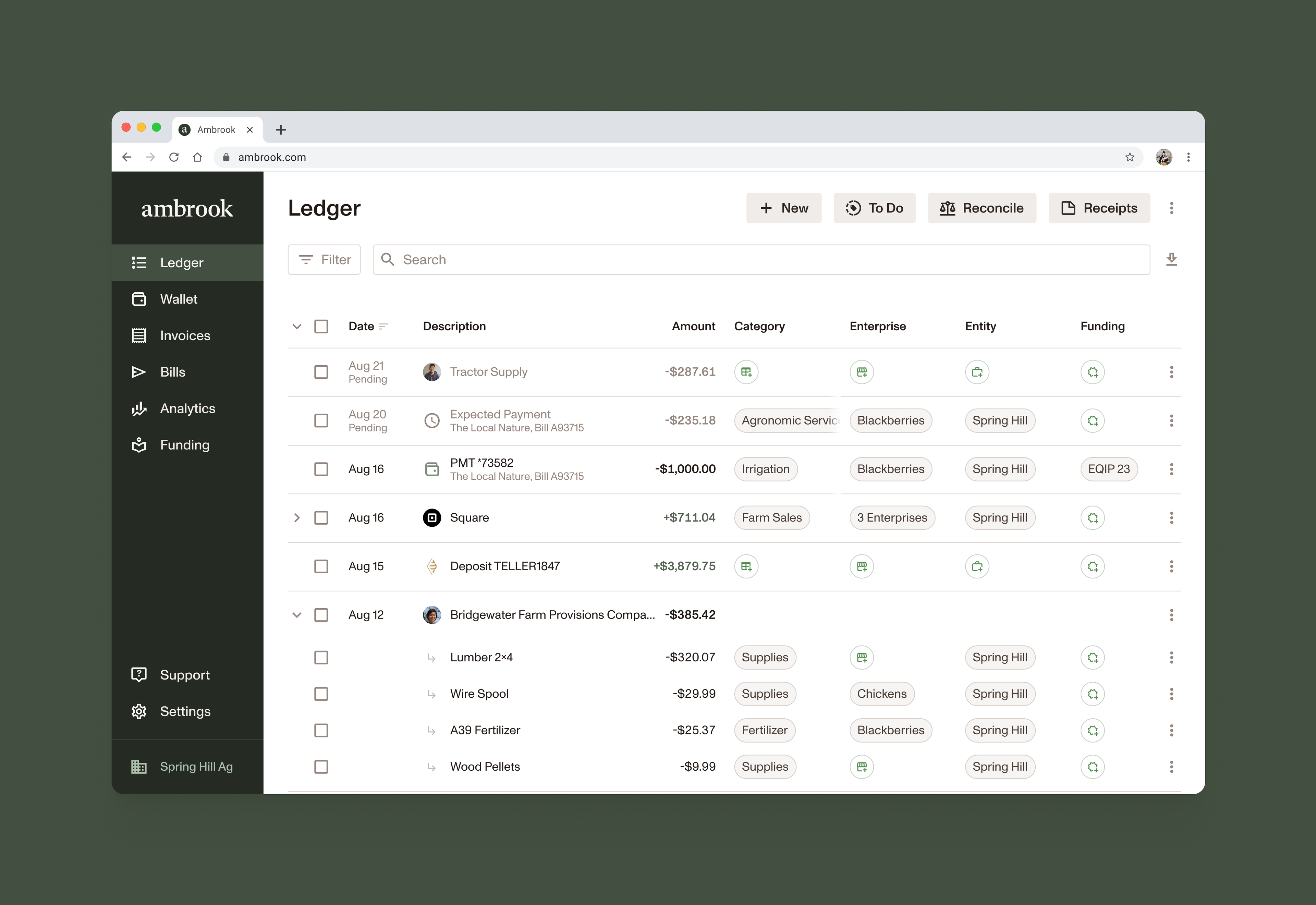
Task: Open more options for PMT *73582 row
Action: (1171, 469)
